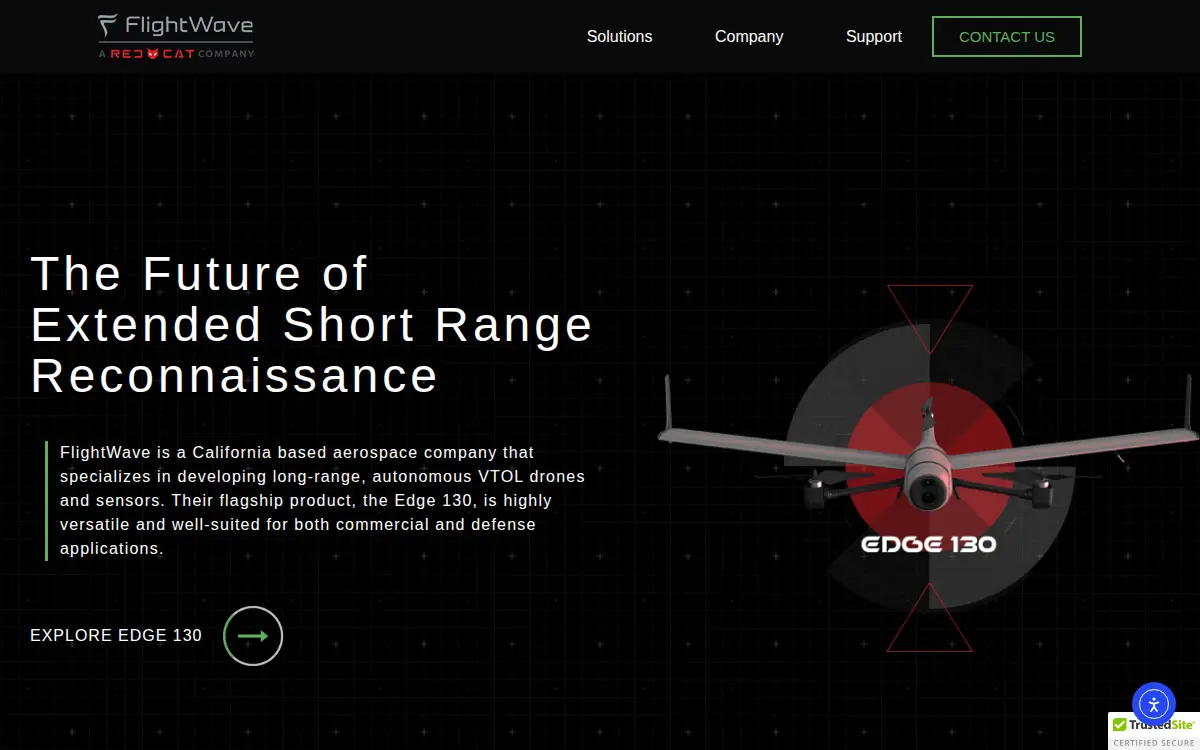The width and height of the screenshot is (1200, 750).
Task: Click the CONTACT US button
Action: point(1007,37)
